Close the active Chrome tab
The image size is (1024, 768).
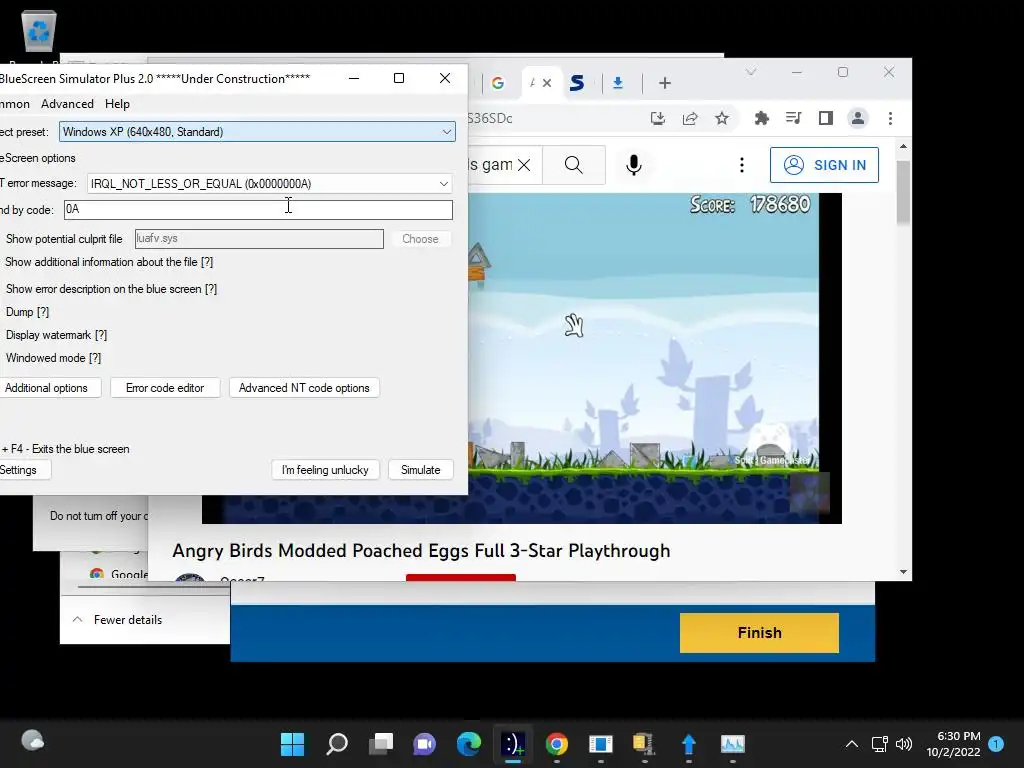click(547, 83)
